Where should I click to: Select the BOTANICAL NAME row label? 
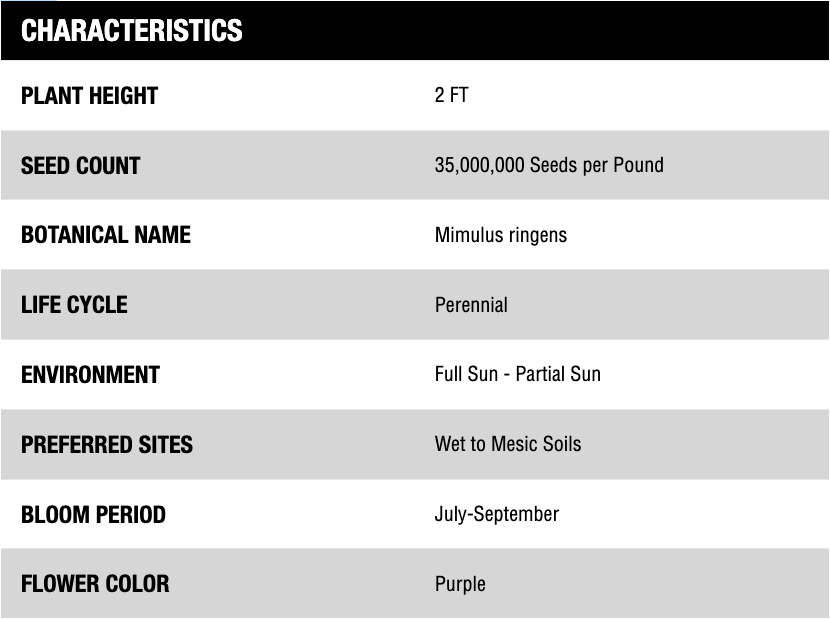pyautogui.click(x=105, y=235)
